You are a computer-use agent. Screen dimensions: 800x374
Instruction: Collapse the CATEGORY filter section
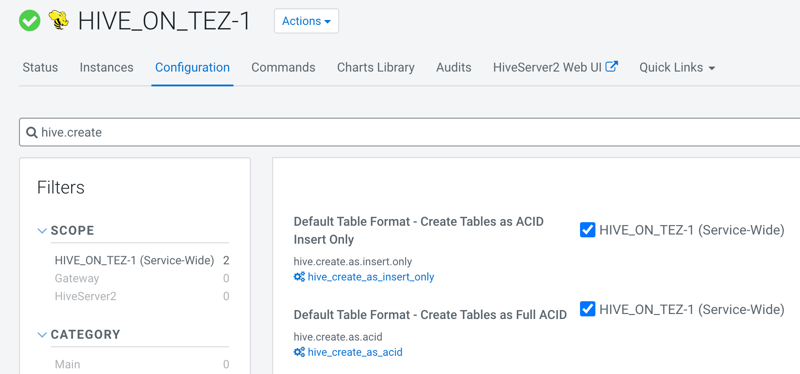[x=42, y=335]
